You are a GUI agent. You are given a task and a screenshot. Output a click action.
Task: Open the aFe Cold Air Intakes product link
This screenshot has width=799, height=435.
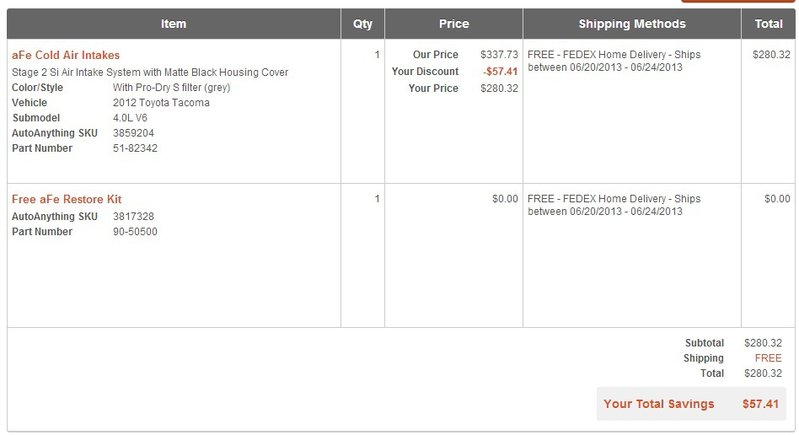66,55
